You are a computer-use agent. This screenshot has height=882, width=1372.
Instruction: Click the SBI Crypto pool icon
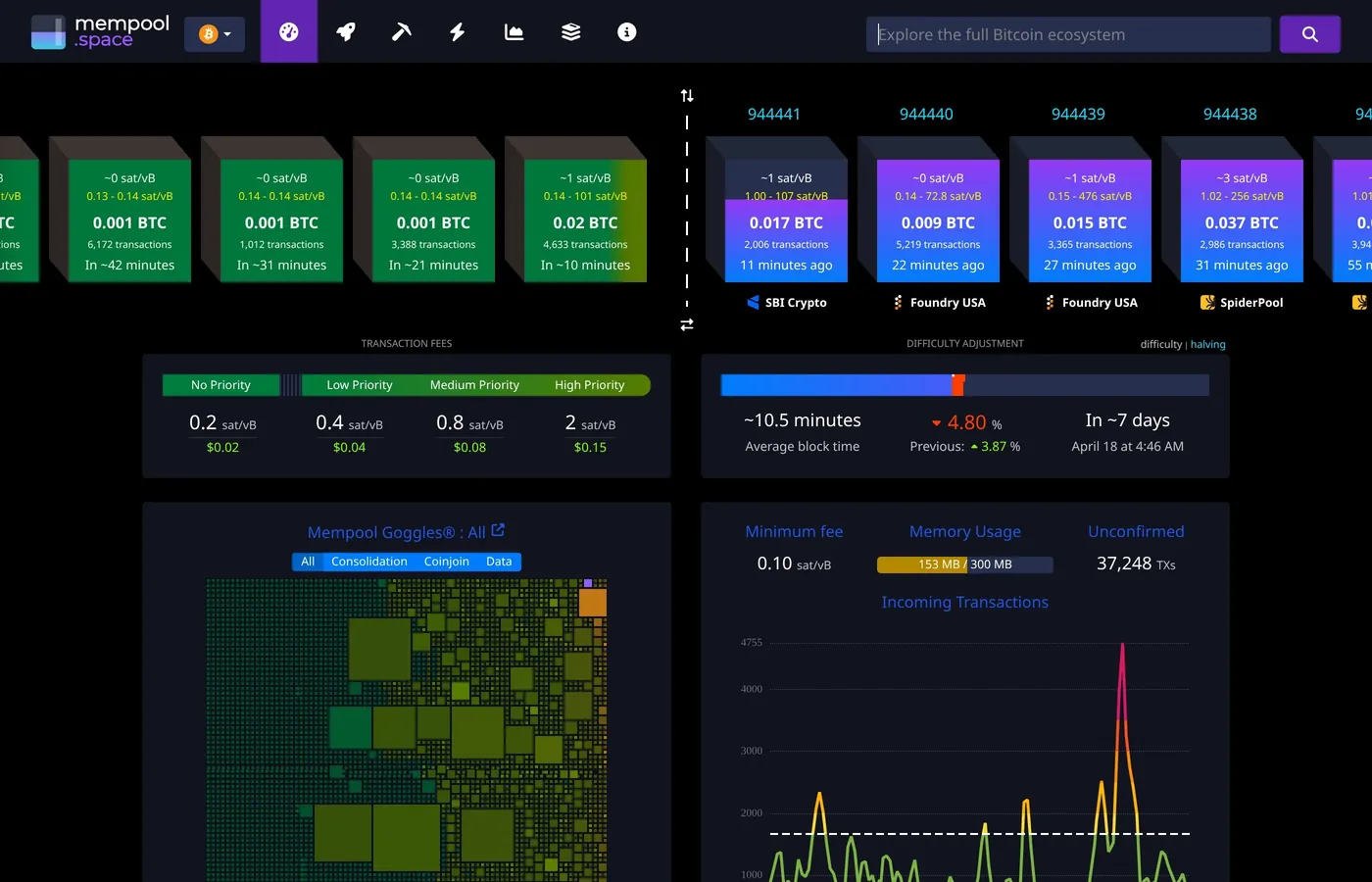click(753, 303)
